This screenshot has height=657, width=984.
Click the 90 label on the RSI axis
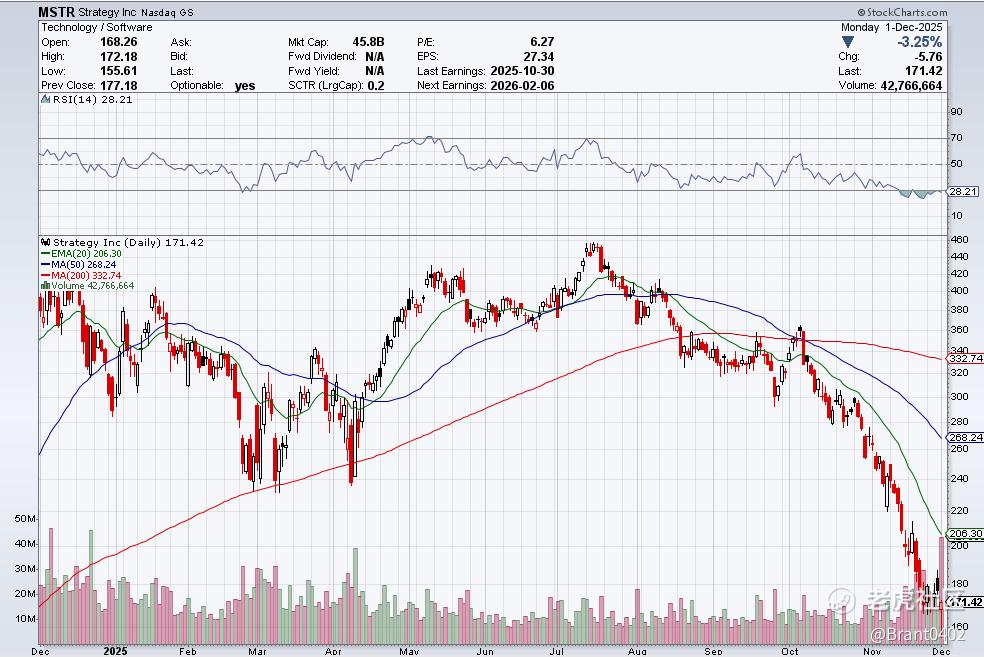click(956, 112)
